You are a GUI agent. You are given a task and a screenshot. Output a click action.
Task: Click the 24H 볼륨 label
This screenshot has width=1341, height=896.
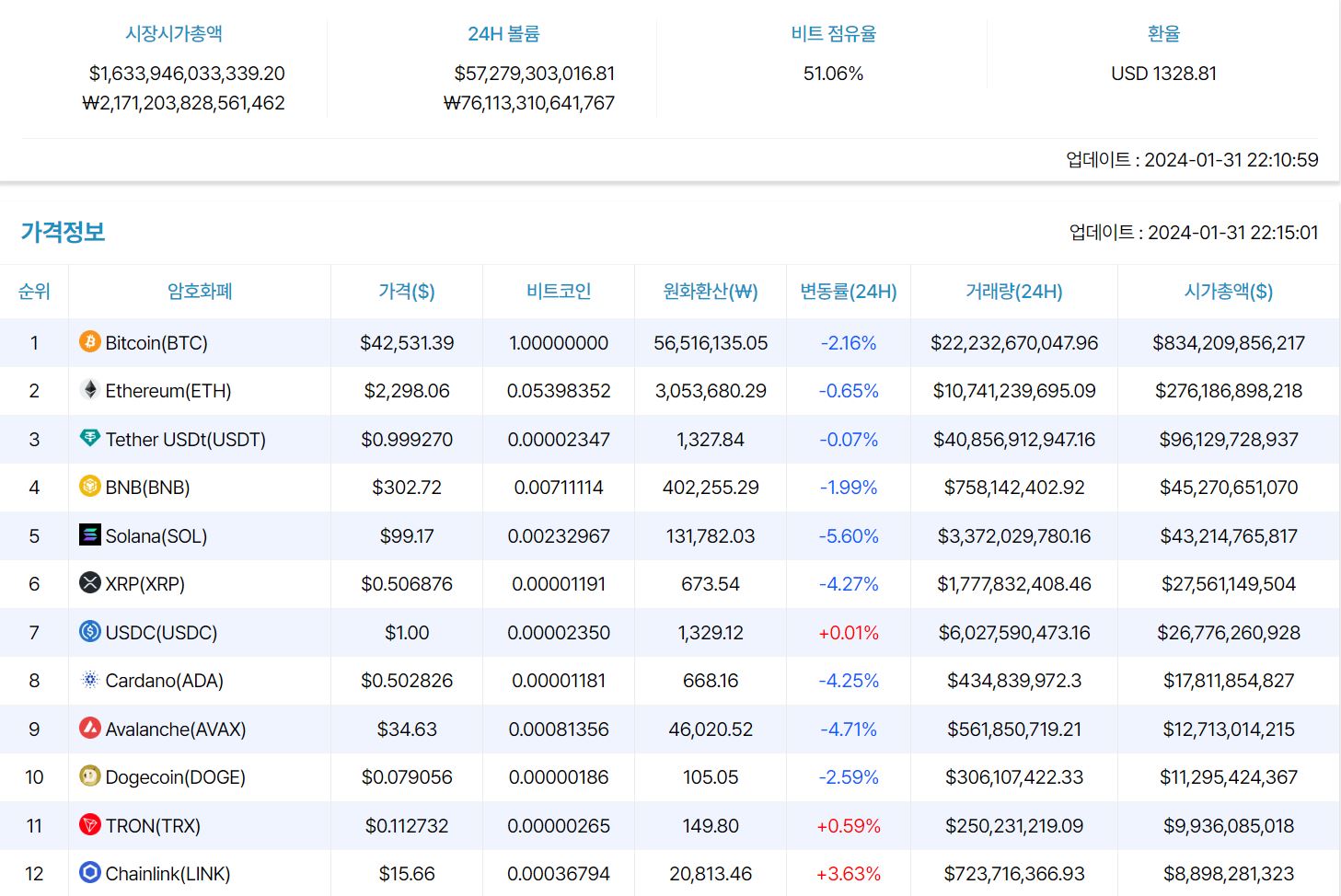[x=503, y=34]
